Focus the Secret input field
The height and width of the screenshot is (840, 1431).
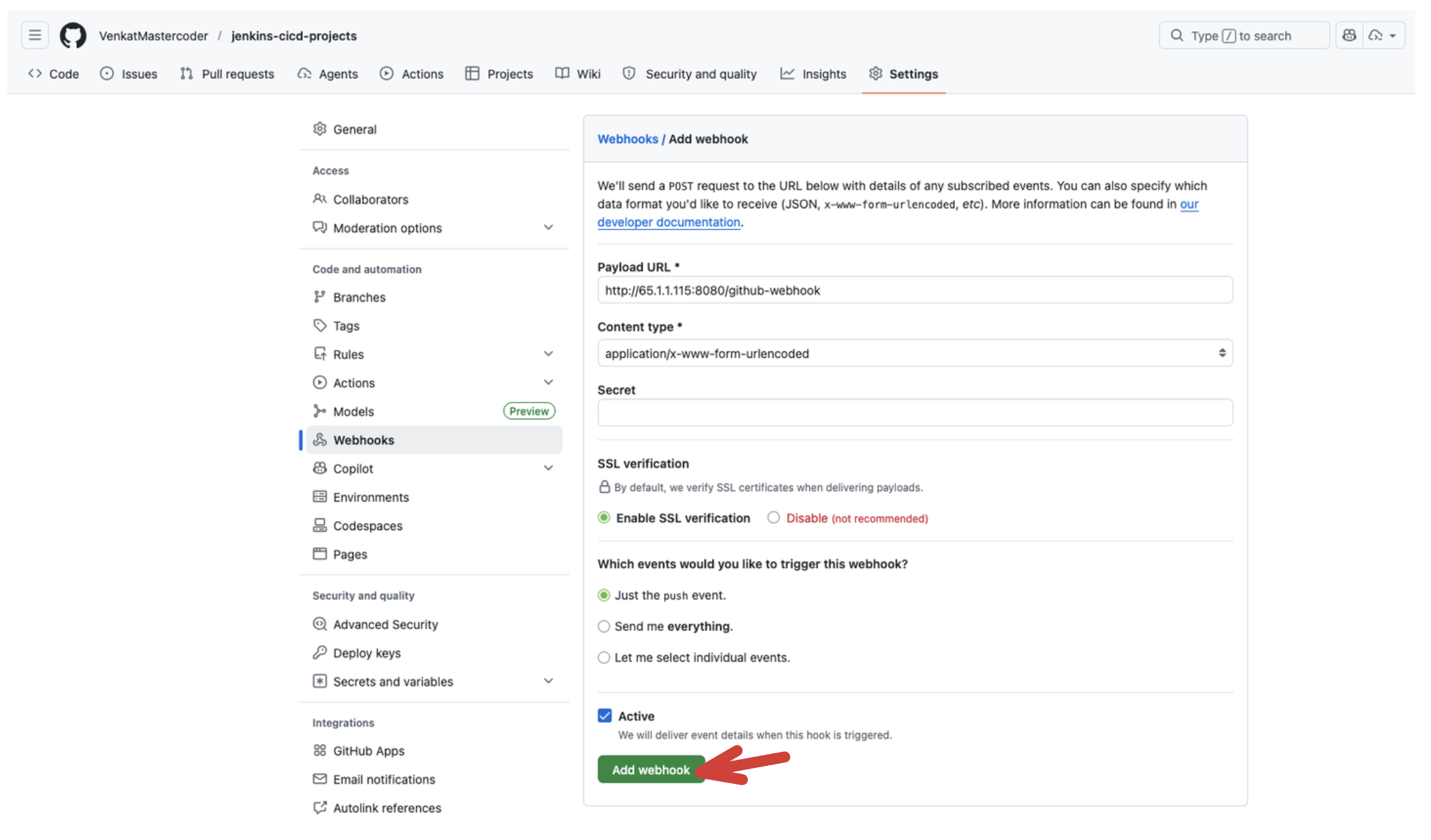(915, 413)
